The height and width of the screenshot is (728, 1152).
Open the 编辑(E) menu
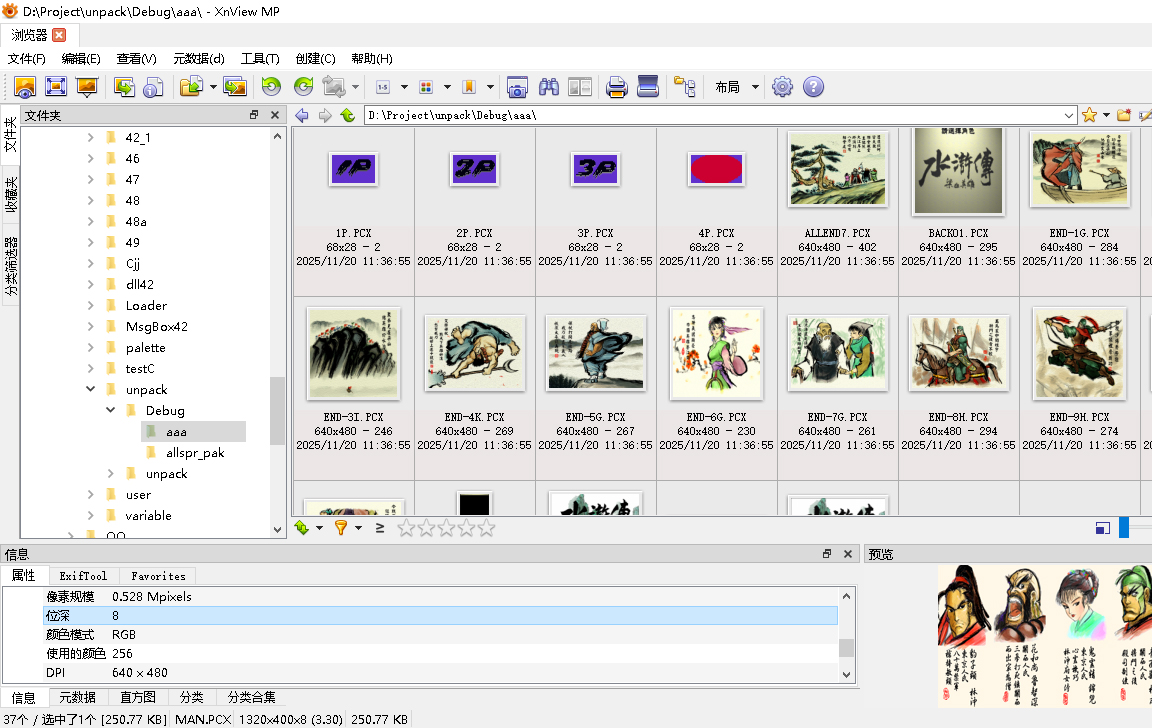81,59
